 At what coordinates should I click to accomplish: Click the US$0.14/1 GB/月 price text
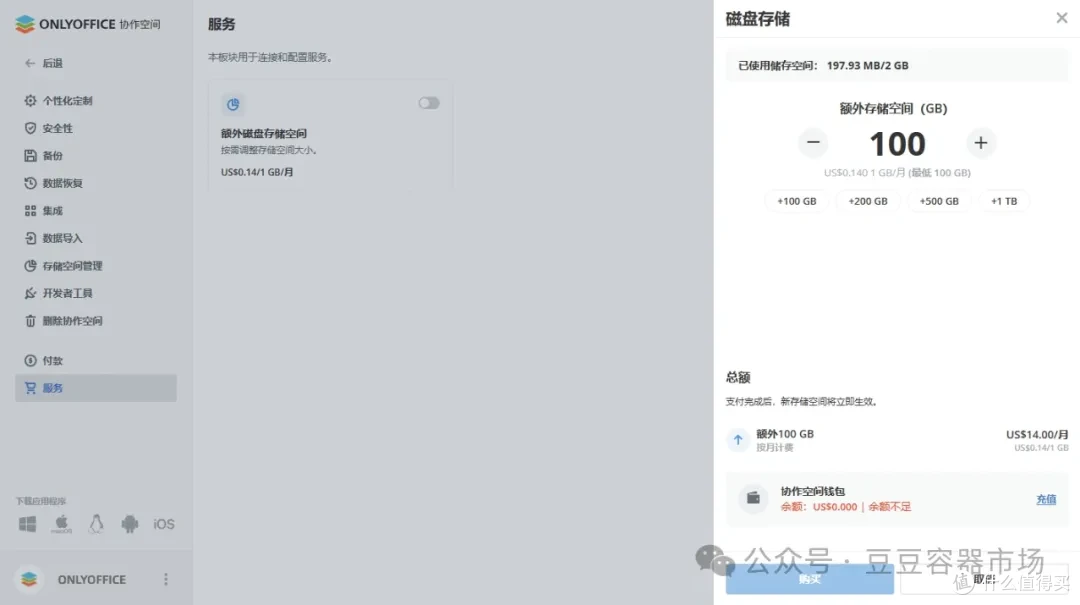257,172
